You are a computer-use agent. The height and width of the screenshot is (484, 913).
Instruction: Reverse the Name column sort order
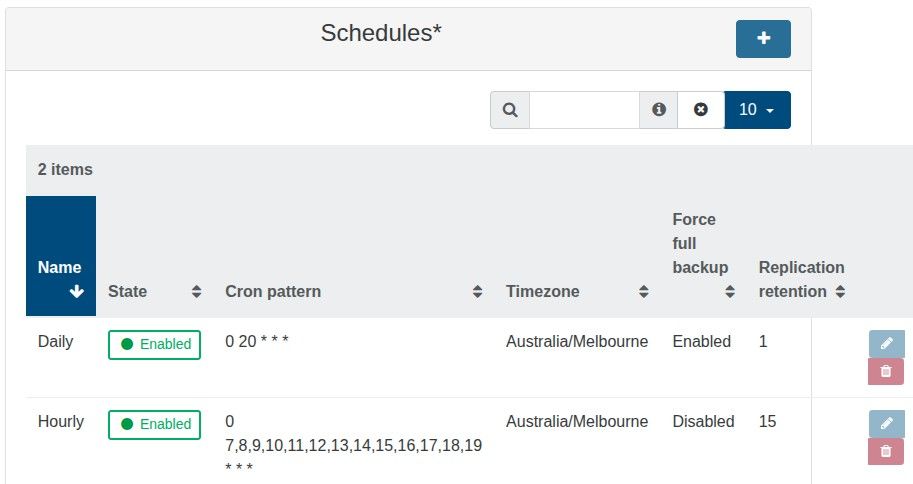(x=61, y=279)
